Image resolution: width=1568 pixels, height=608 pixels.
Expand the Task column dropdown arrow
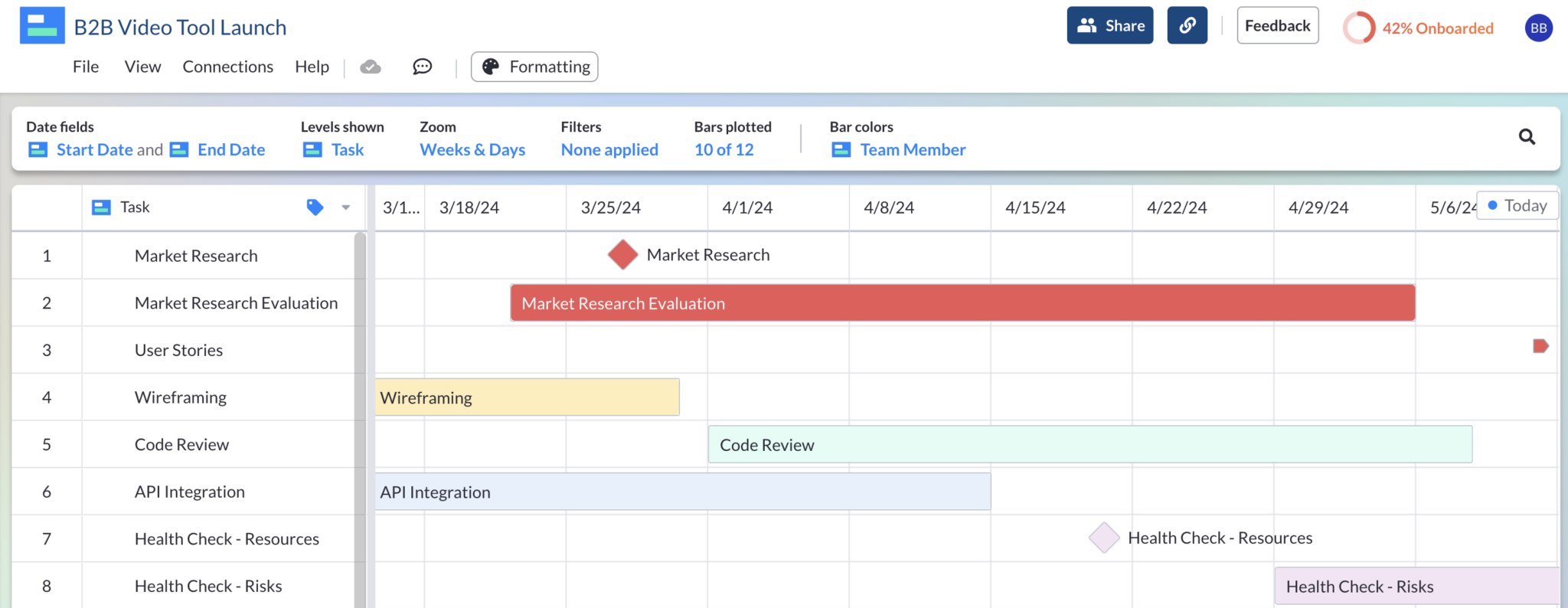(345, 208)
